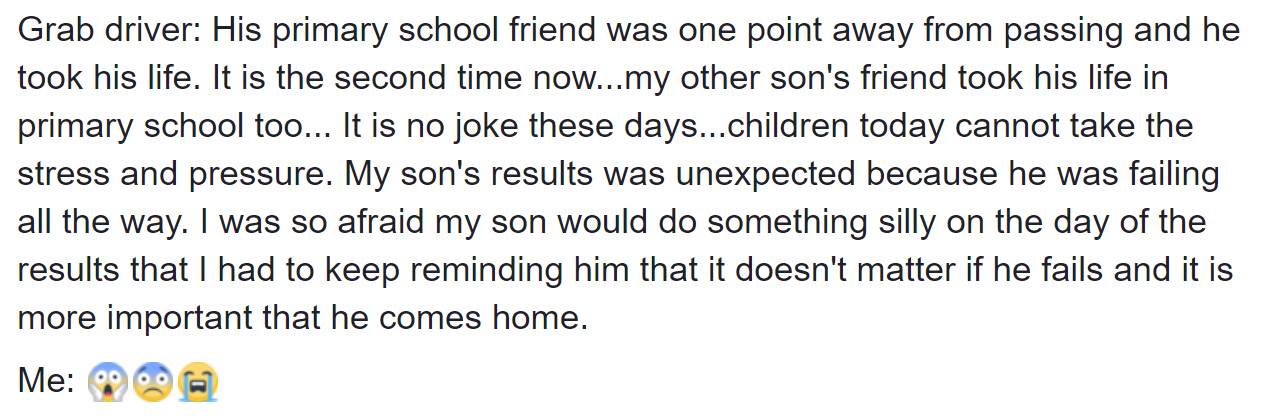This screenshot has width=1270, height=420.
Task: Click the sad worried face emoji
Action: 153,381
